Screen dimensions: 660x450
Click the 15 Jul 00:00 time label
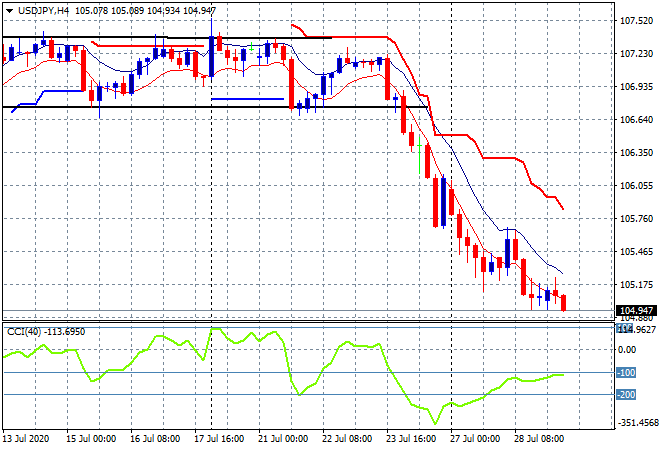(x=90, y=439)
